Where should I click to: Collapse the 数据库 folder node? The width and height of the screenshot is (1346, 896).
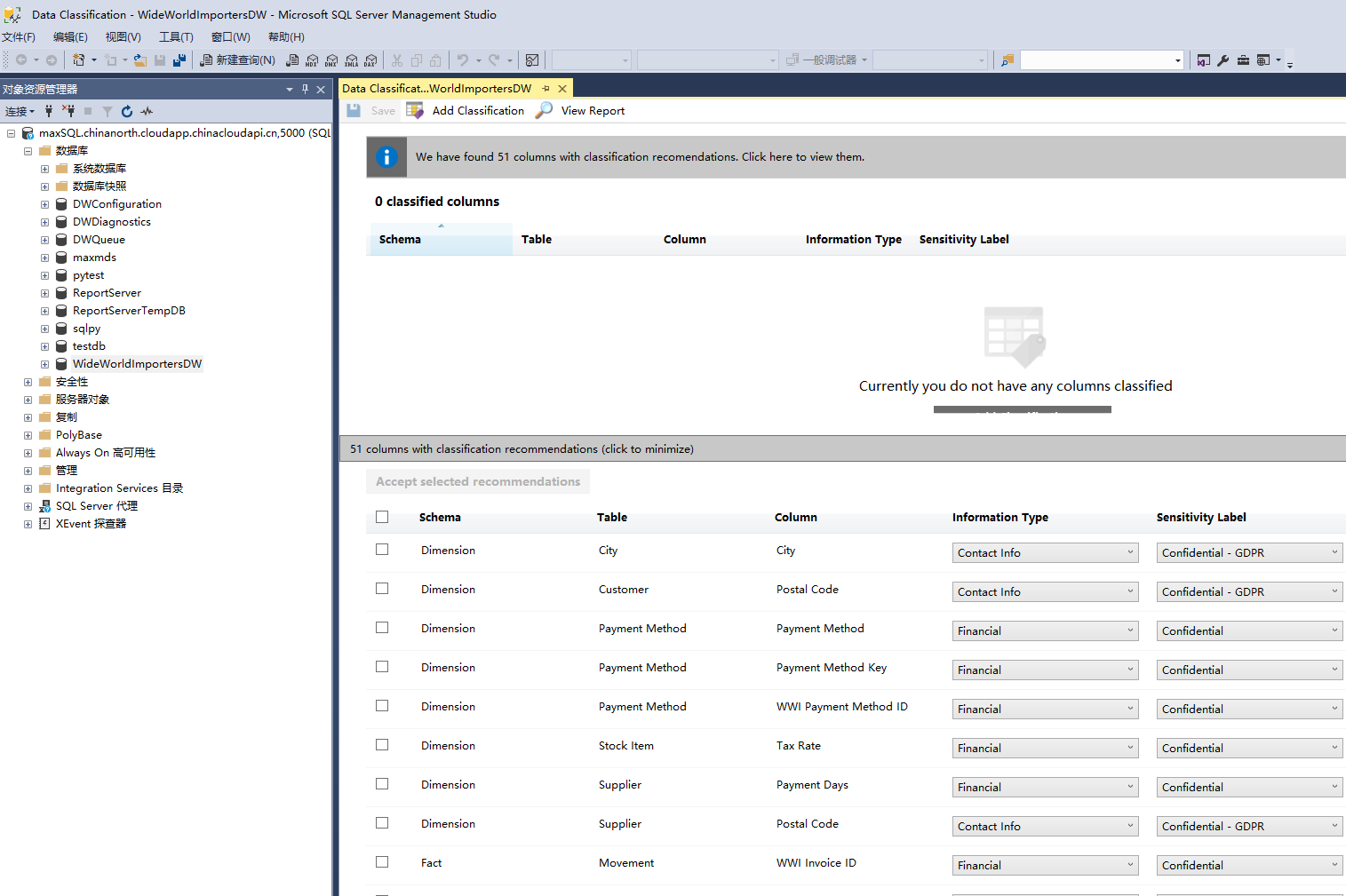(x=28, y=151)
